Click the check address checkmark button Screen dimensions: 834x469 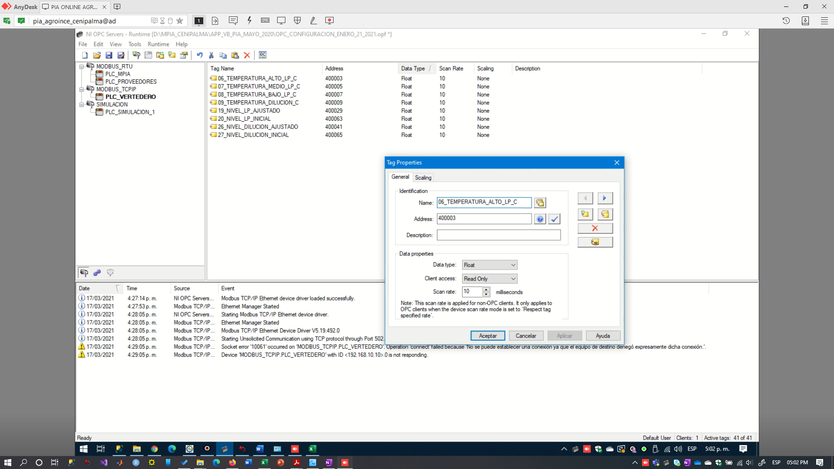[x=554, y=219]
